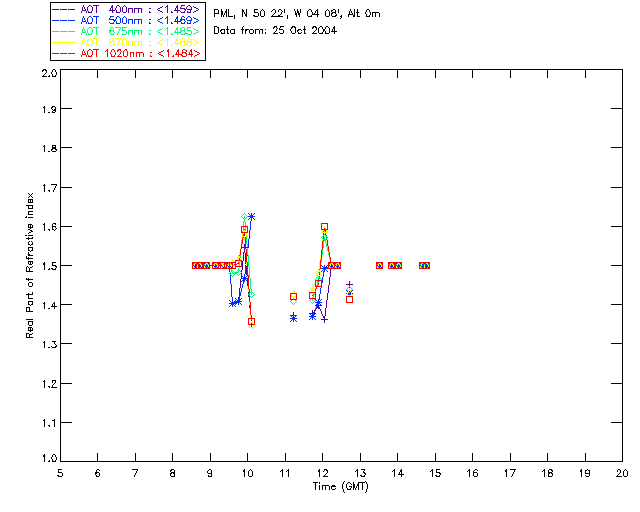Click the x-axis tick label 8
The height and width of the screenshot is (512, 640).
click(173, 473)
